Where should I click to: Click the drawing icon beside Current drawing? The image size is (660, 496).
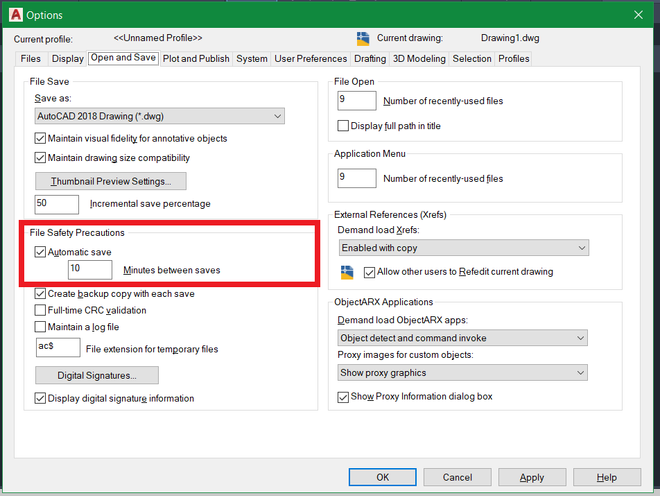tap(363, 38)
